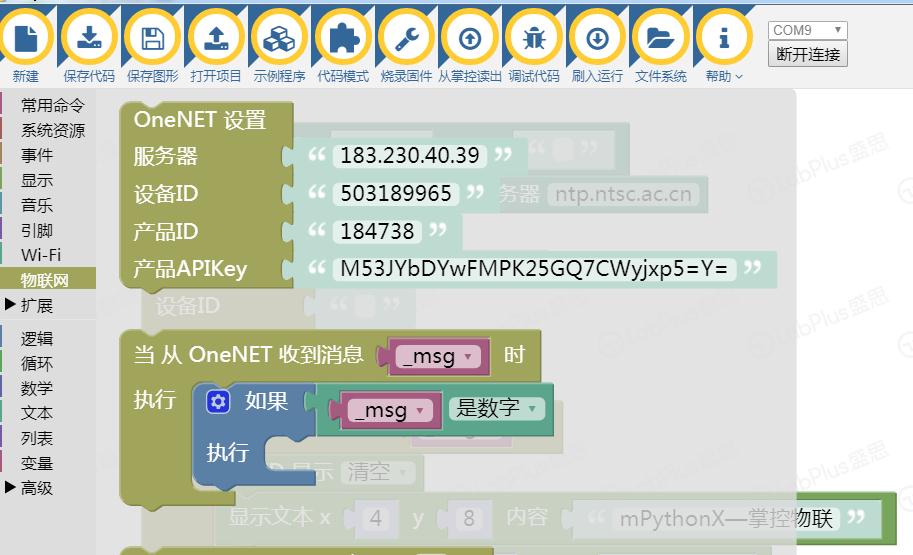
Task: Click the 服务器 label on the OneNET block
Action: 165,156
